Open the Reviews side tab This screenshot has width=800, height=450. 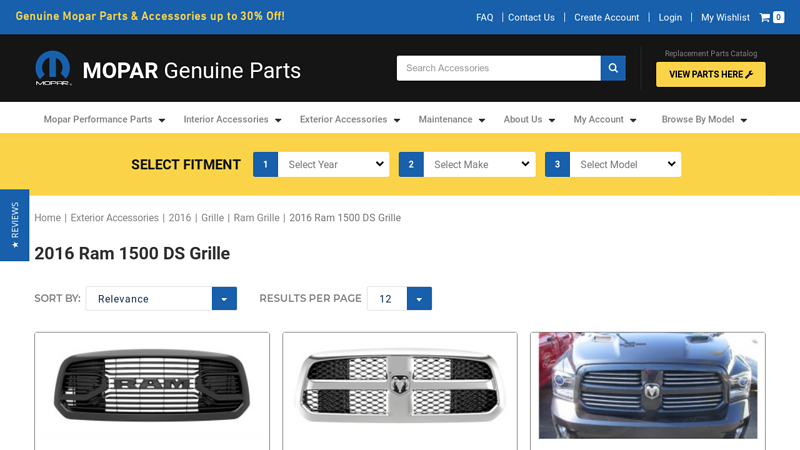click(x=14, y=225)
